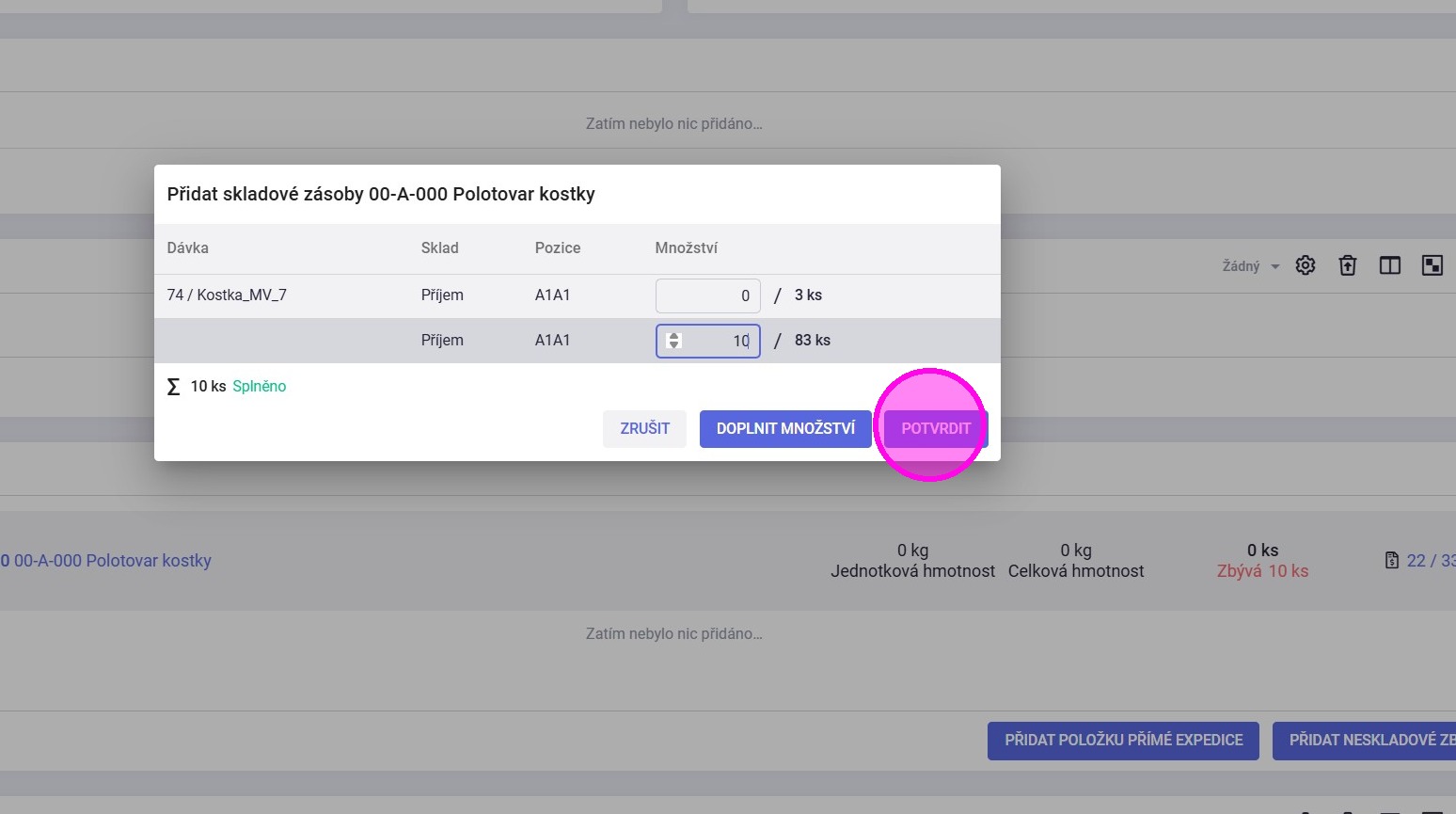
Task: Click Přidat položku přímé expedice button
Action: [1123, 741]
